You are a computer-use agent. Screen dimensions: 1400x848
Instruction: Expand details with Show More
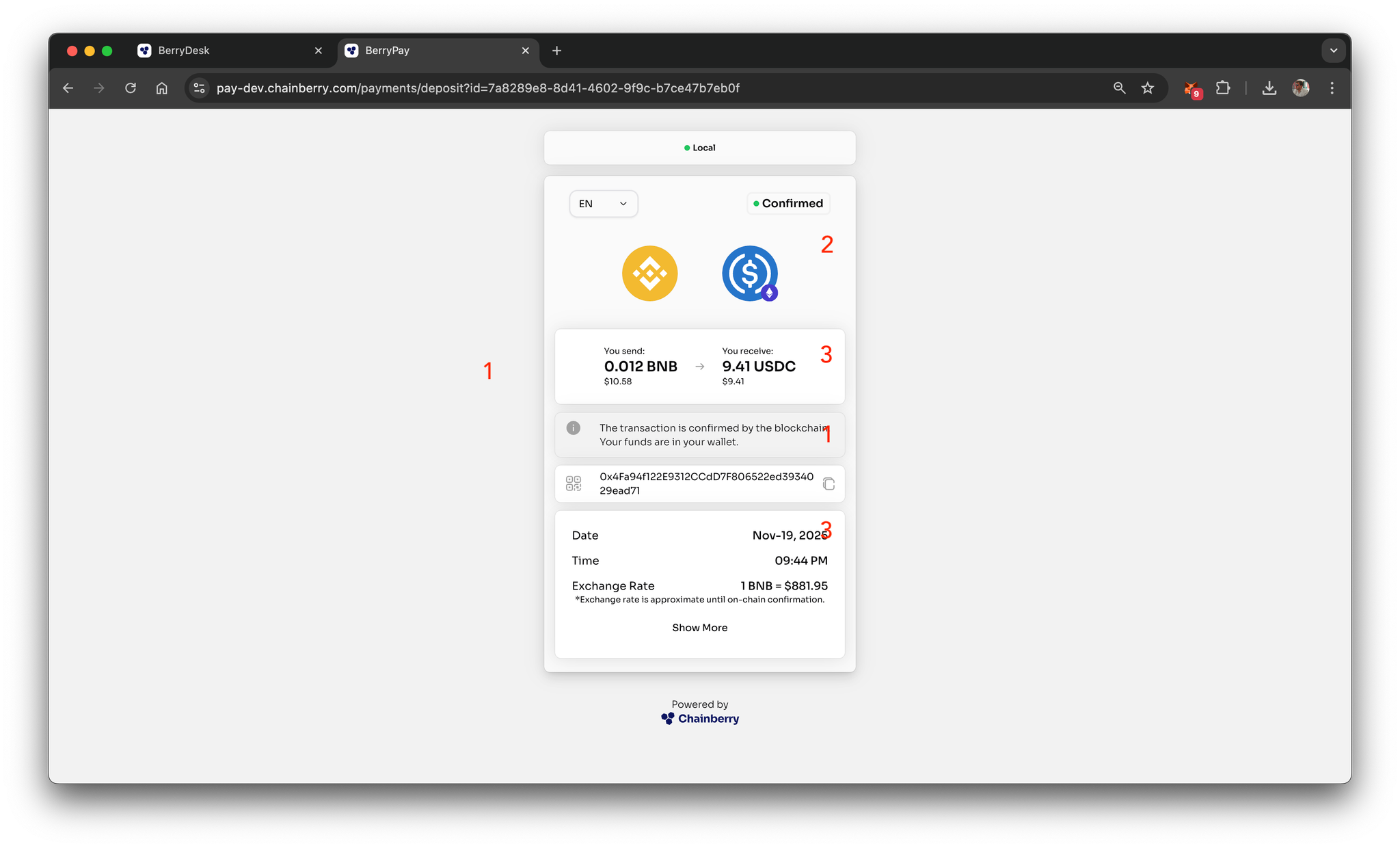point(699,628)
